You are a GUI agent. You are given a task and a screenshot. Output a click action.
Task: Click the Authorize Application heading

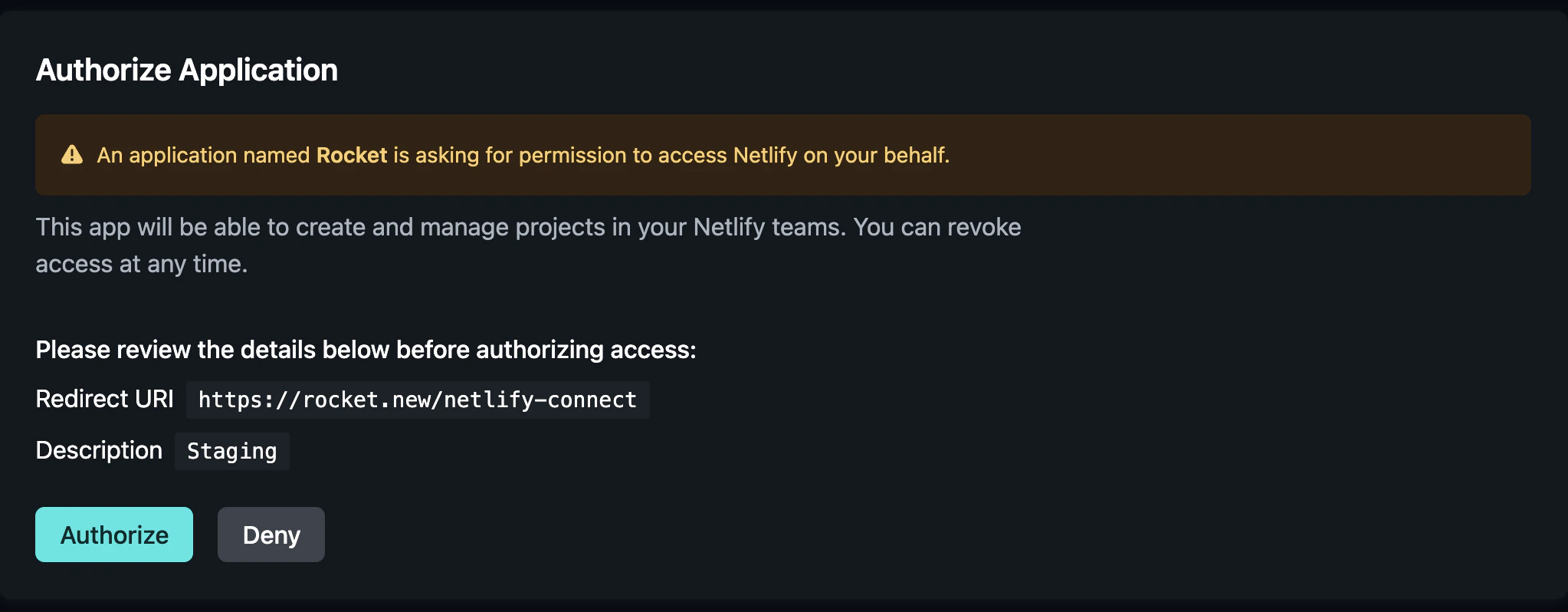(x=186, y=70)
